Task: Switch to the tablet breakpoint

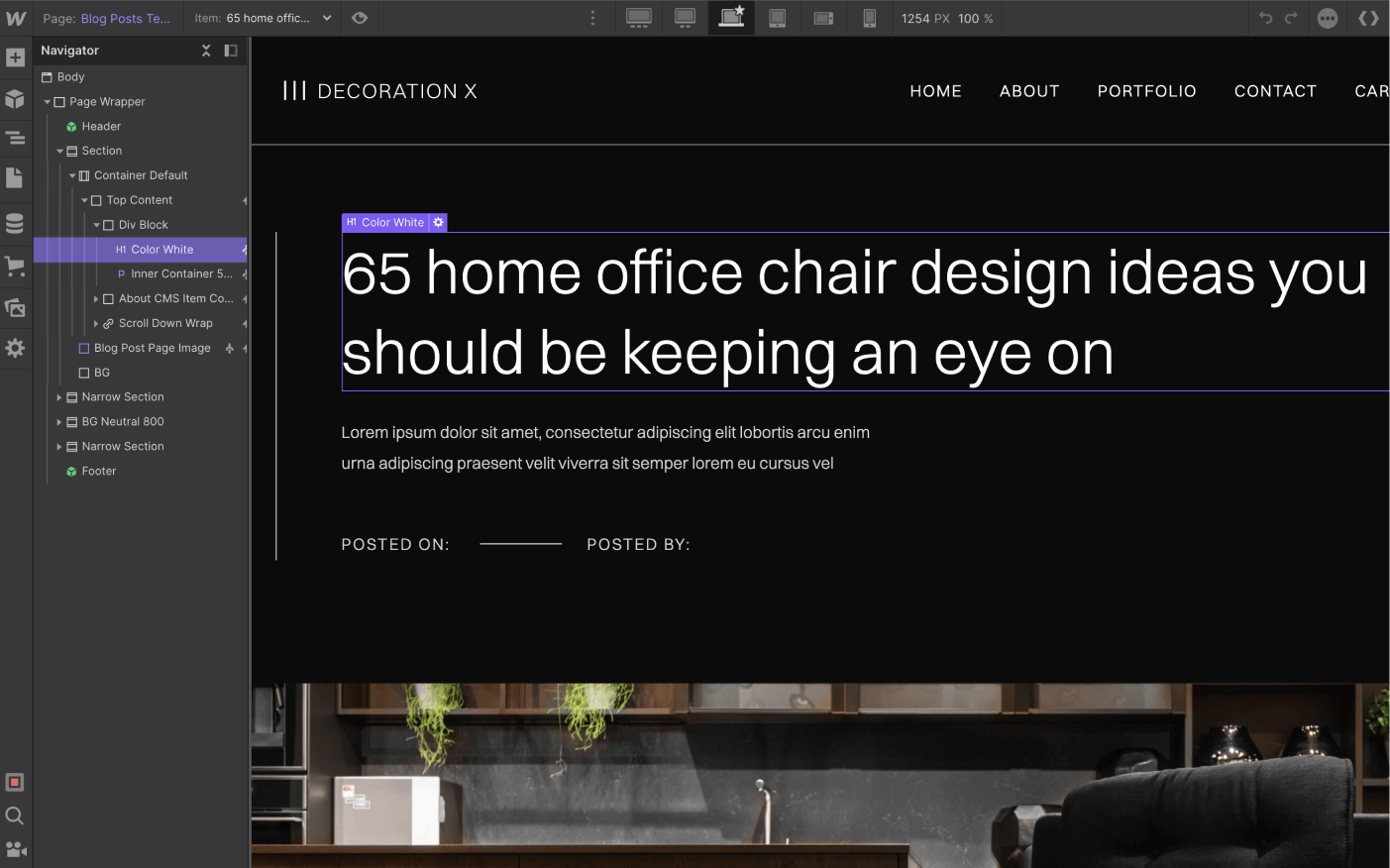Action: point(778,18)
